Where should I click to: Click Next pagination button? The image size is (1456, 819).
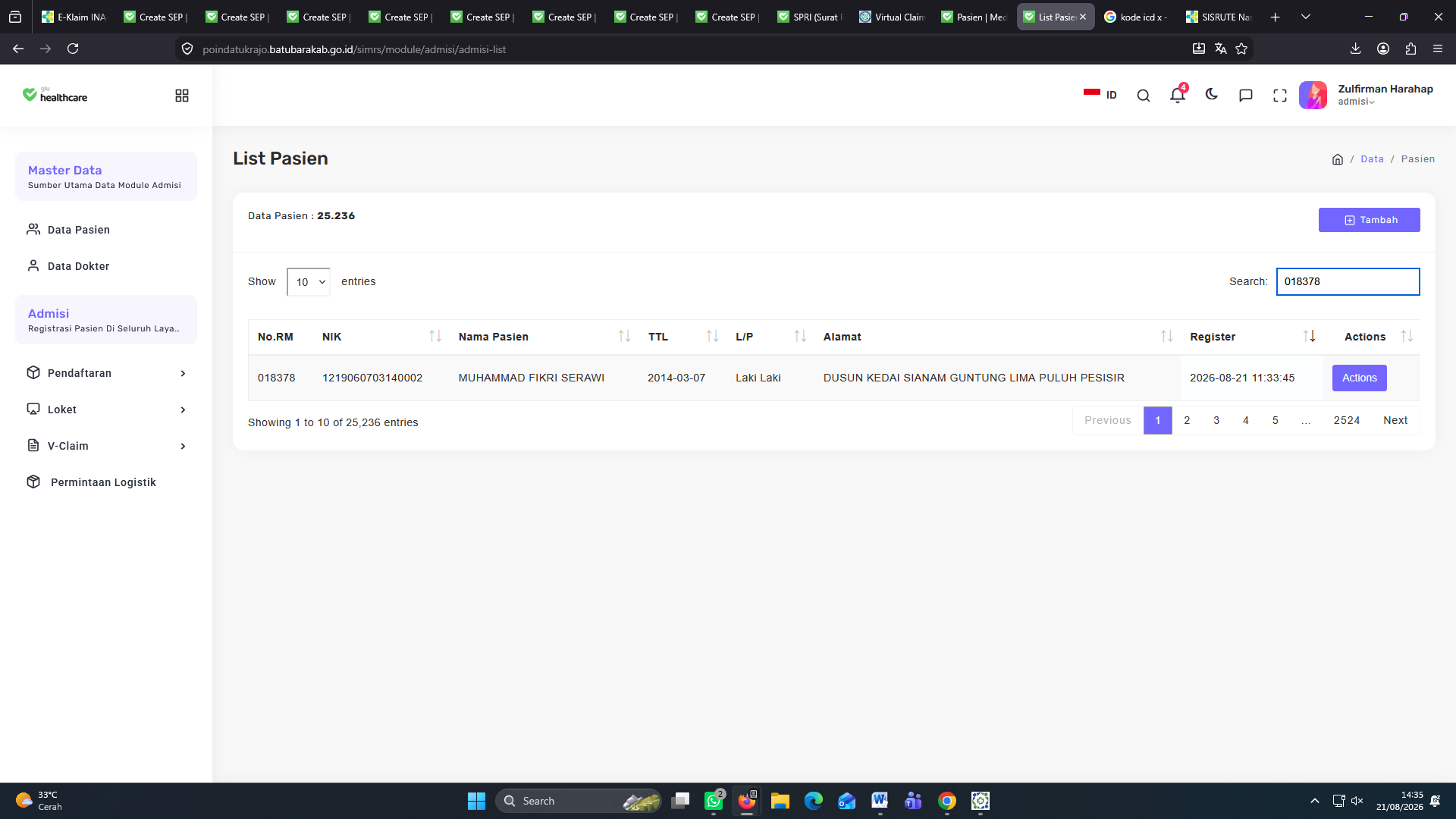[1395, 420]
